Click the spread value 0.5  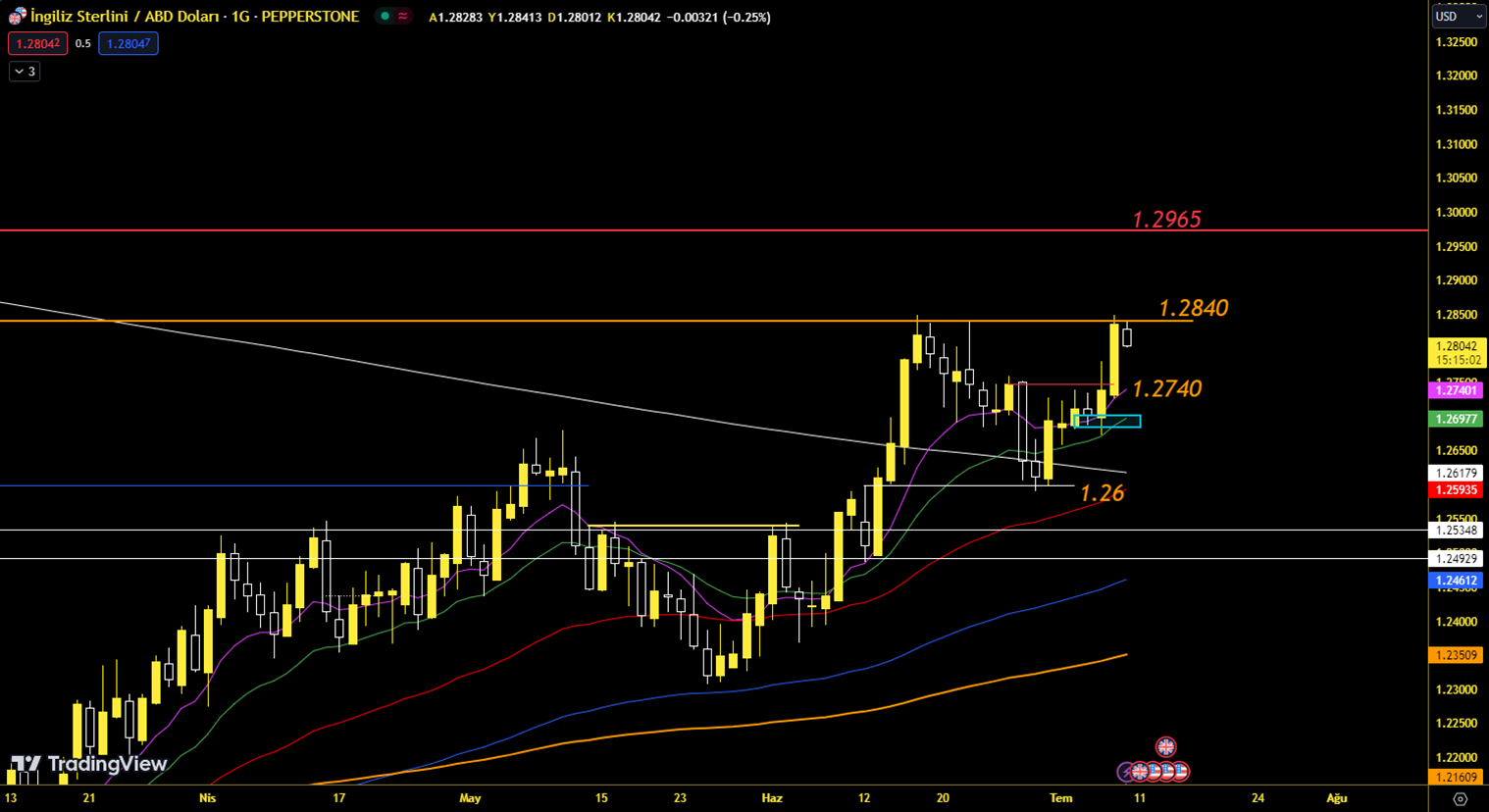click(82, 43)
